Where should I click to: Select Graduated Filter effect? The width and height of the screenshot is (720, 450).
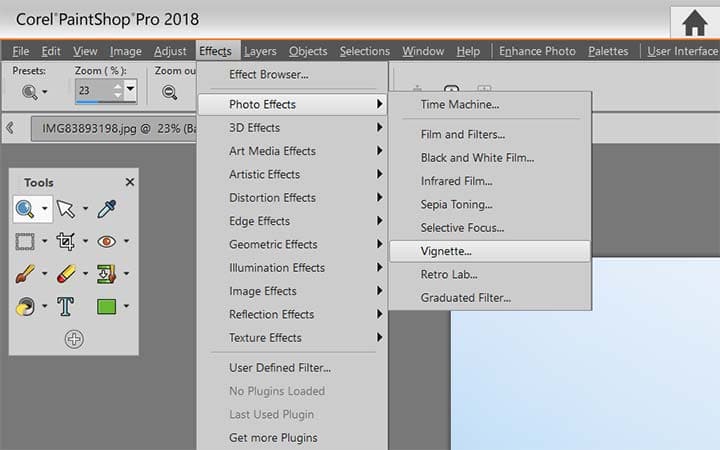(x=490, y=298)
